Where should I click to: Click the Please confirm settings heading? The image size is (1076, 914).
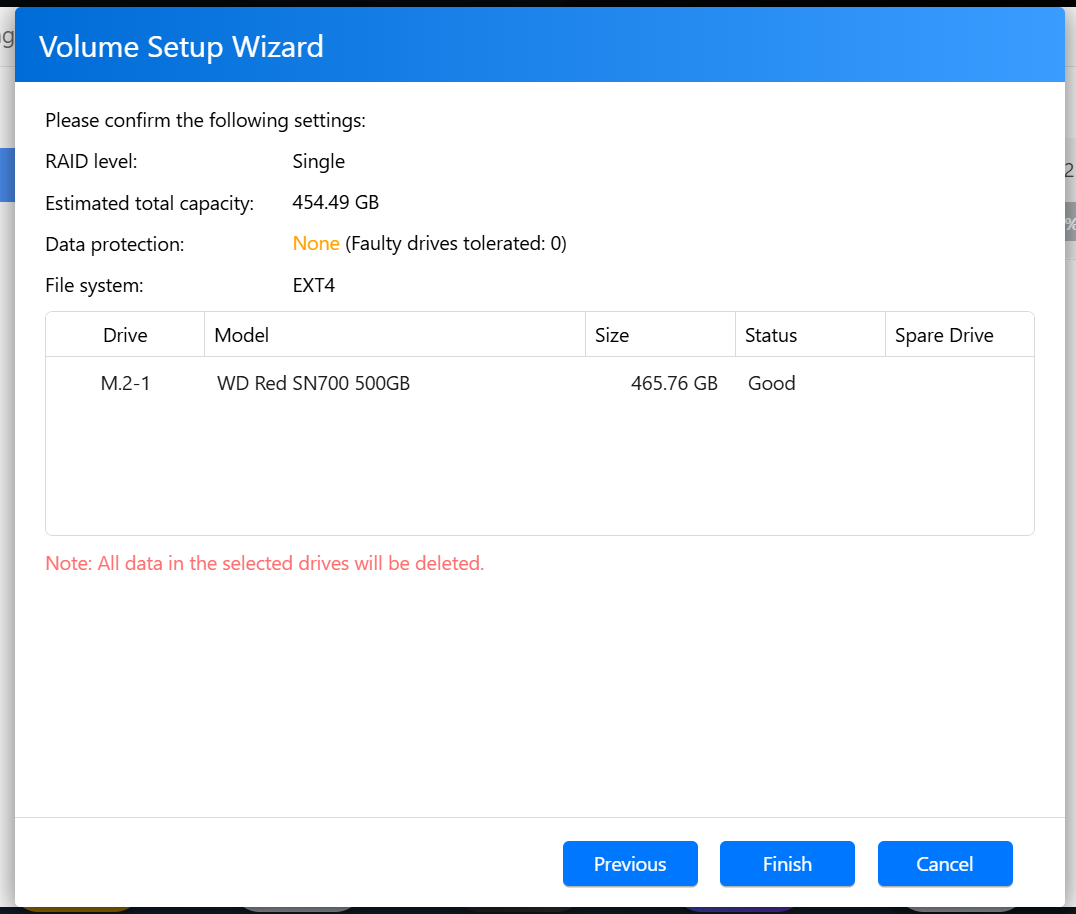(205, 121)
